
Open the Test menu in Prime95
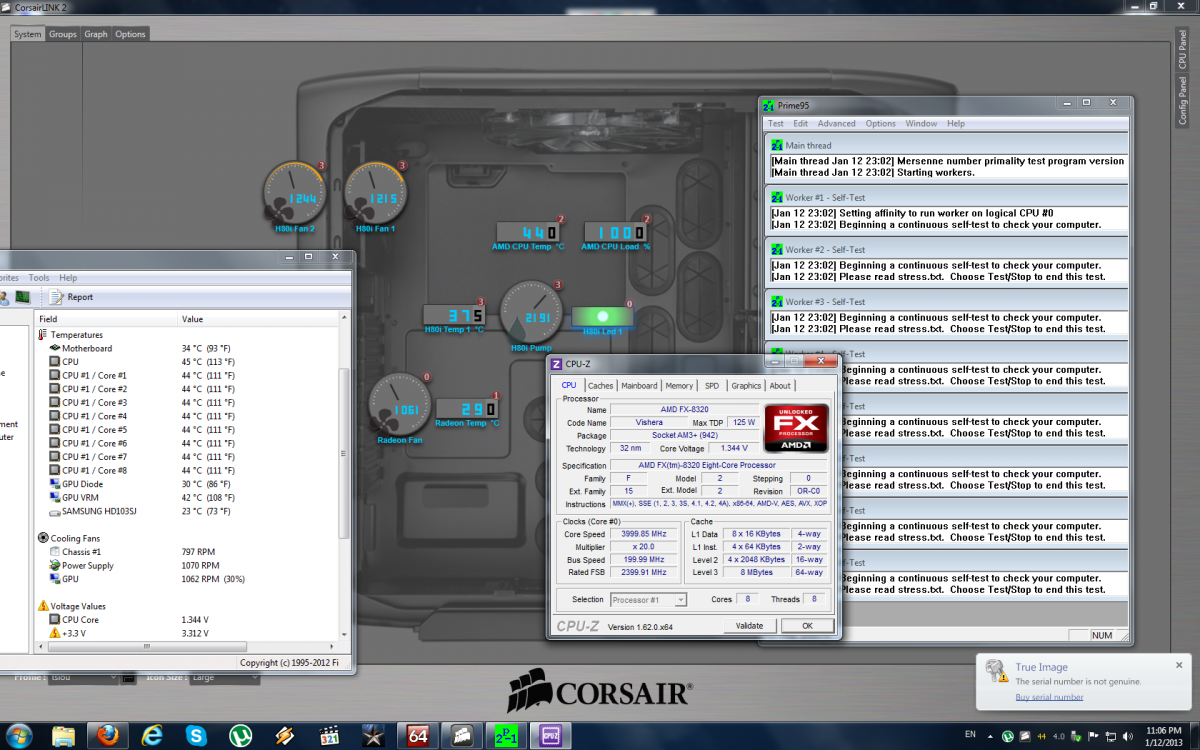coord(776,124)
